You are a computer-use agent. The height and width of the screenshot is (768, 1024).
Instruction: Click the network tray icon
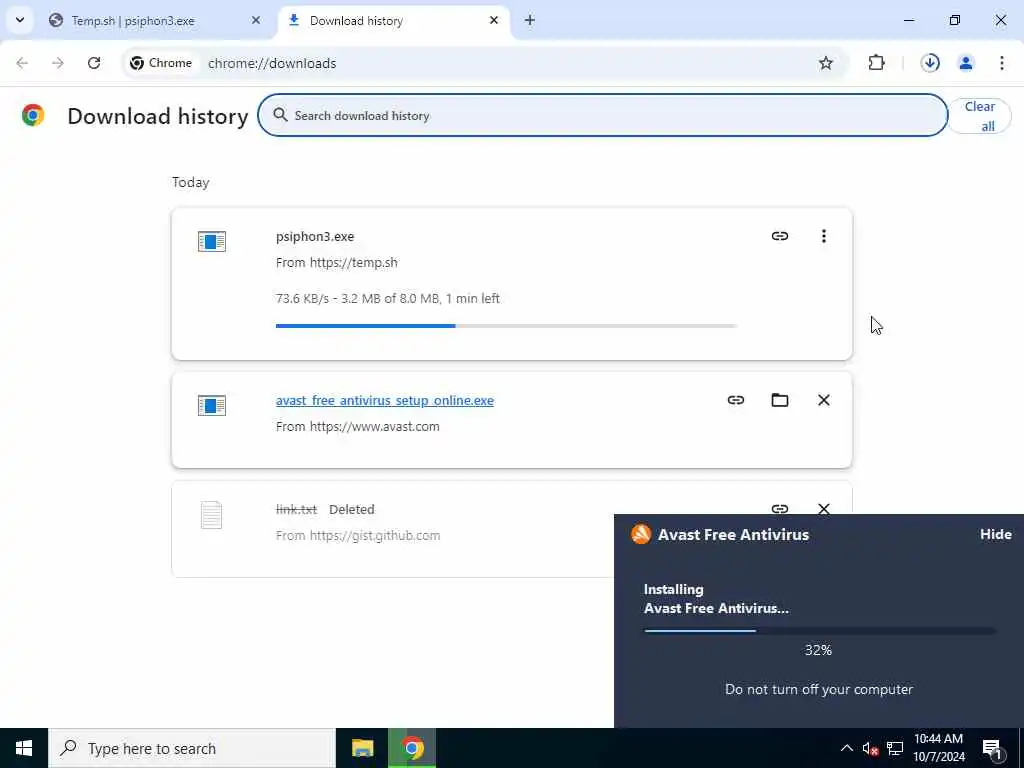895,748
